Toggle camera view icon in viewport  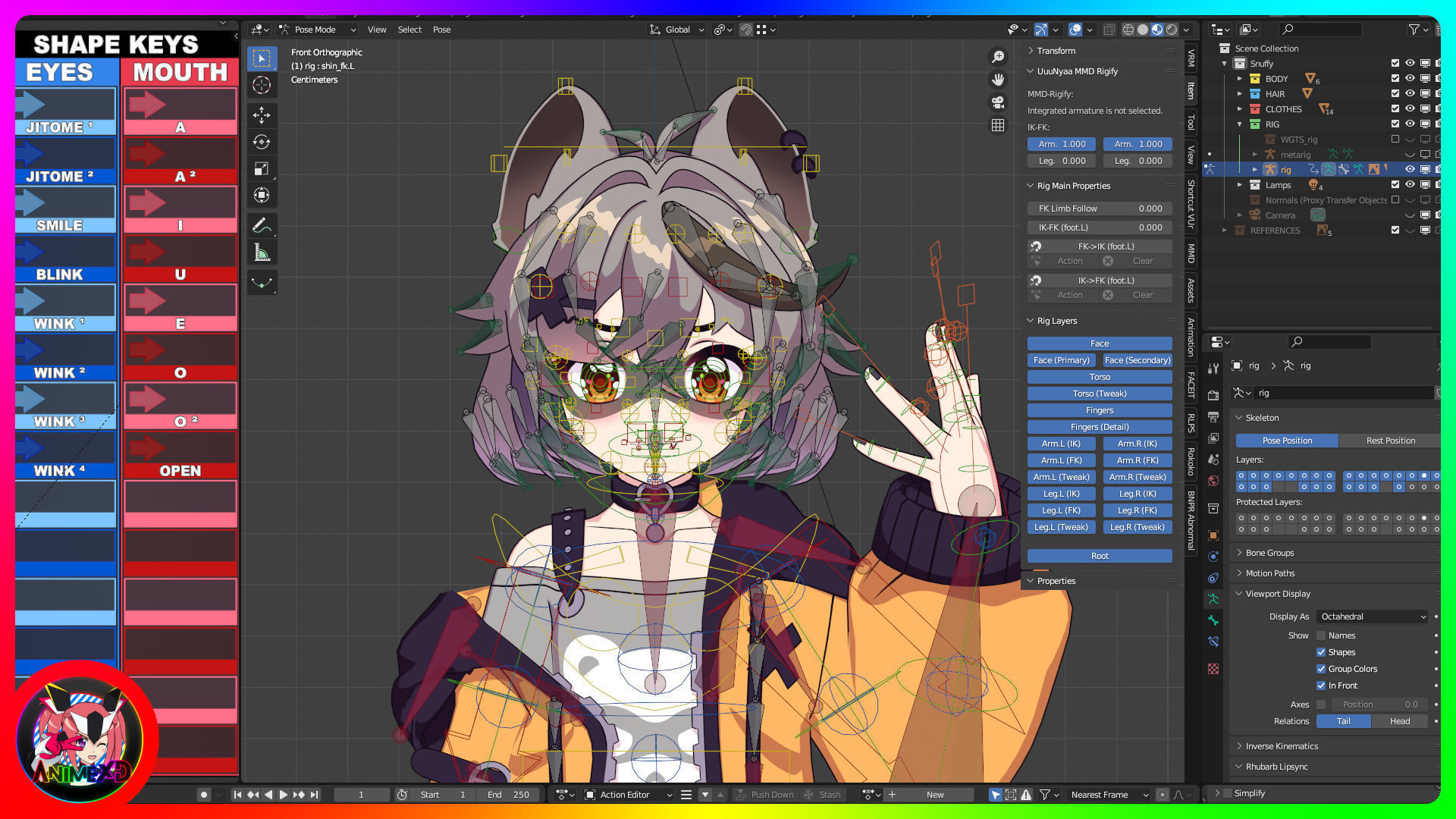(x=998, y=102)
